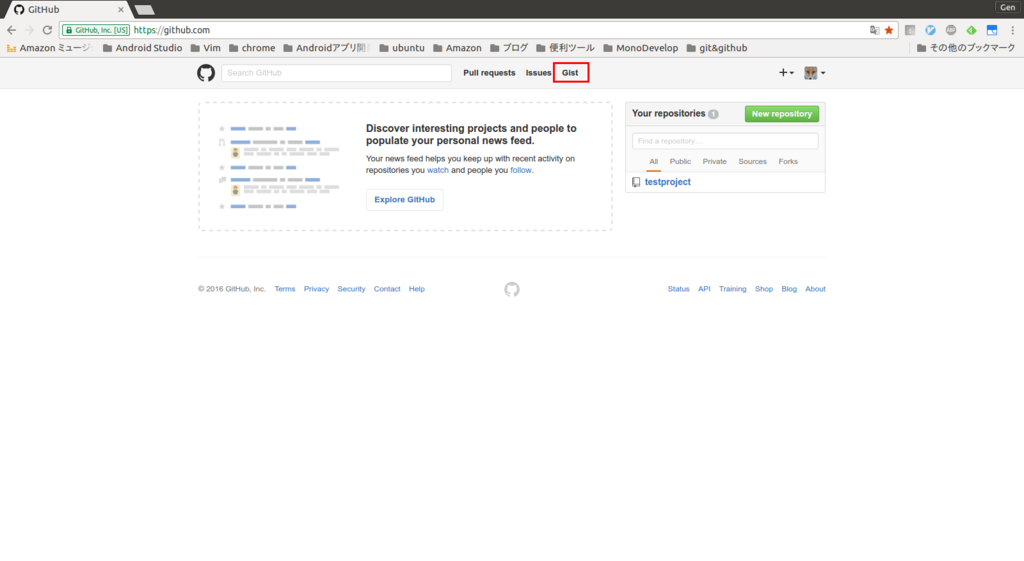Screen dimensions: 1024x561
Task: Select the Public repositories filter tab
Action: 680,161
